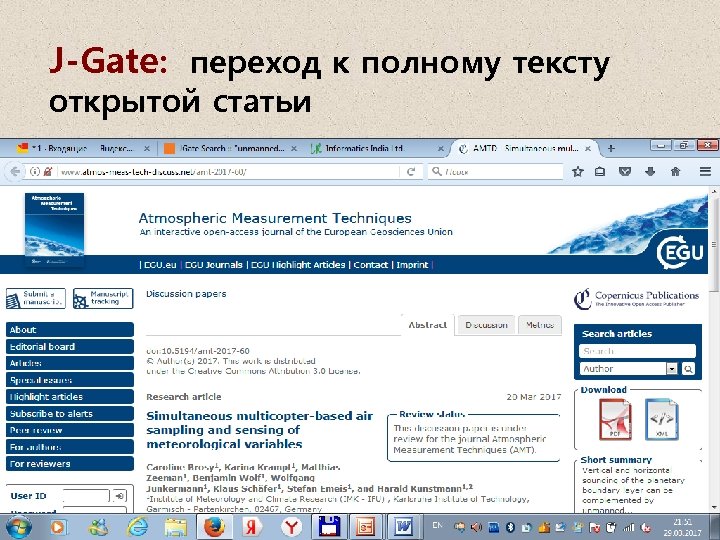
Task: Open PowerPoint from the taskbar
Action: coord(366,527)
